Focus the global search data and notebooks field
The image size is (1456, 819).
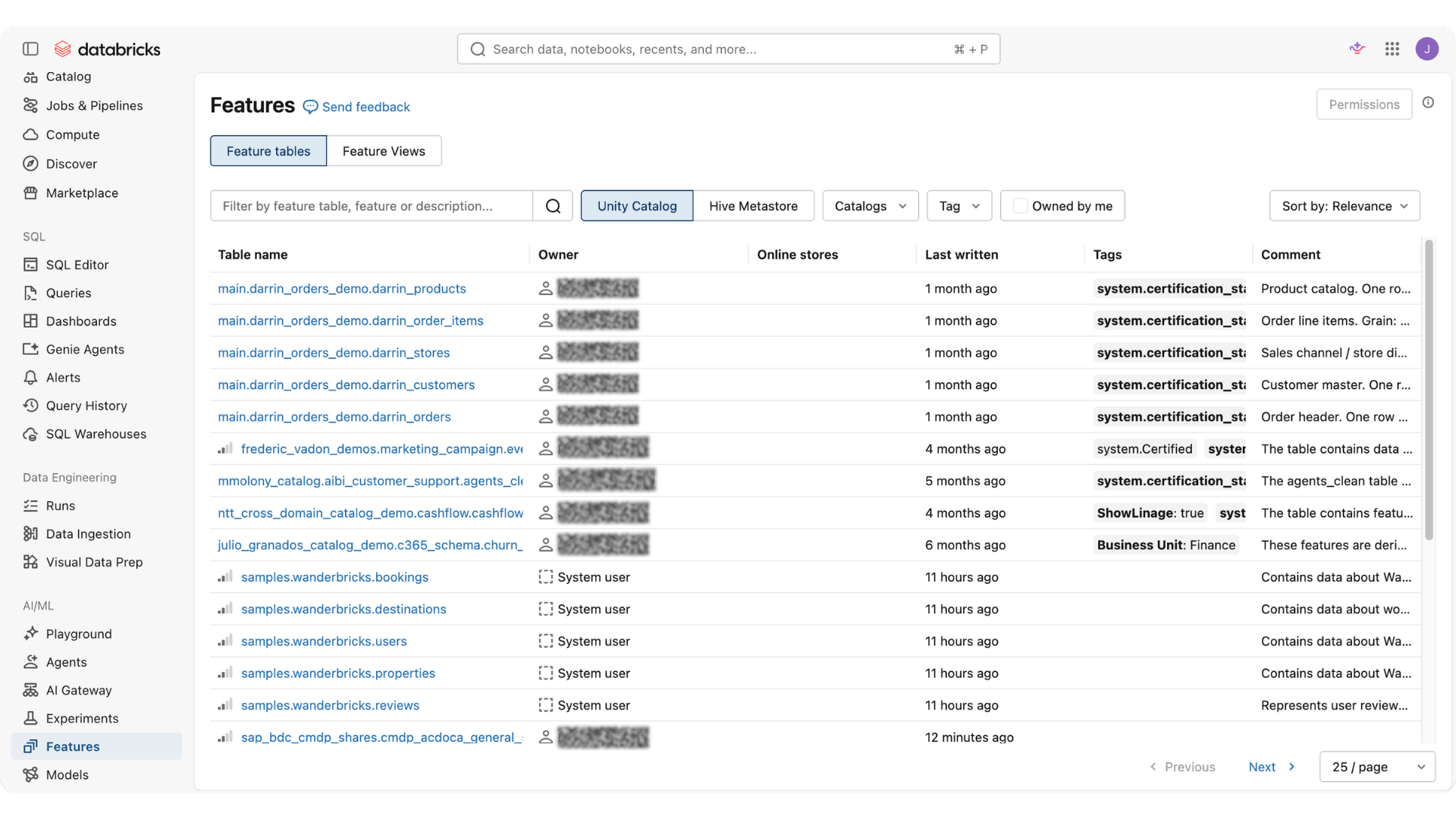pyautogui.click(x=728, y=49)
